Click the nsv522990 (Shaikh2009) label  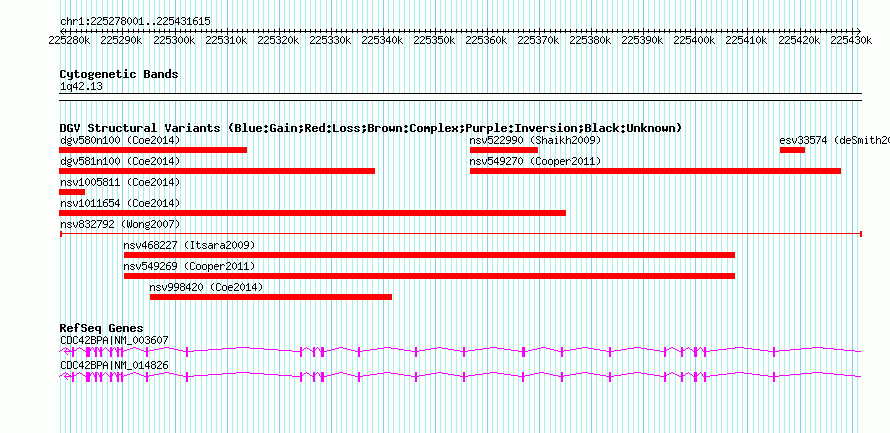click(535, 140)
